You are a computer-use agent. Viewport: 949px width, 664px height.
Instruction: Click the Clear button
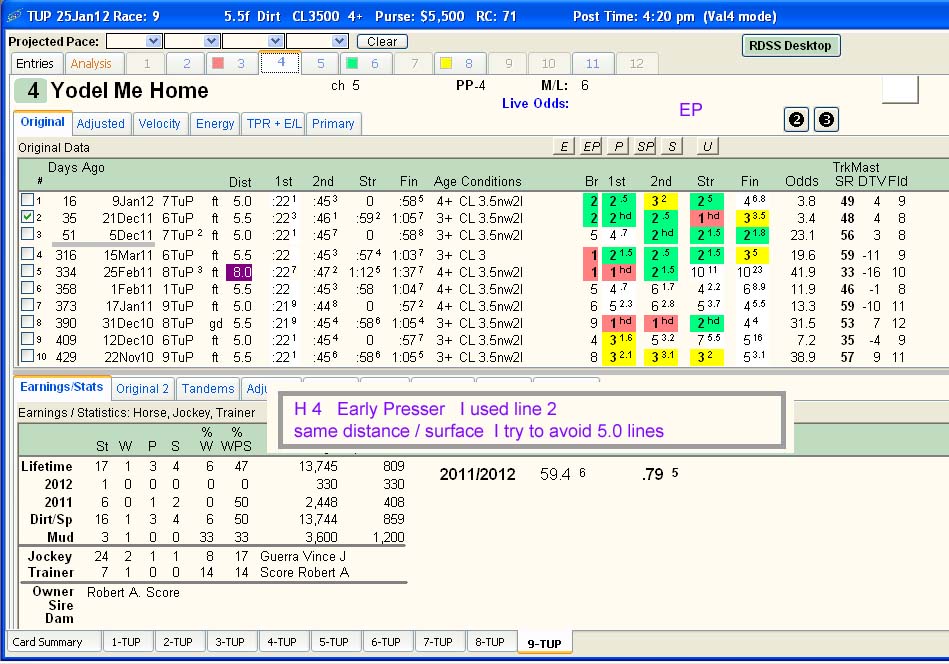382,41
